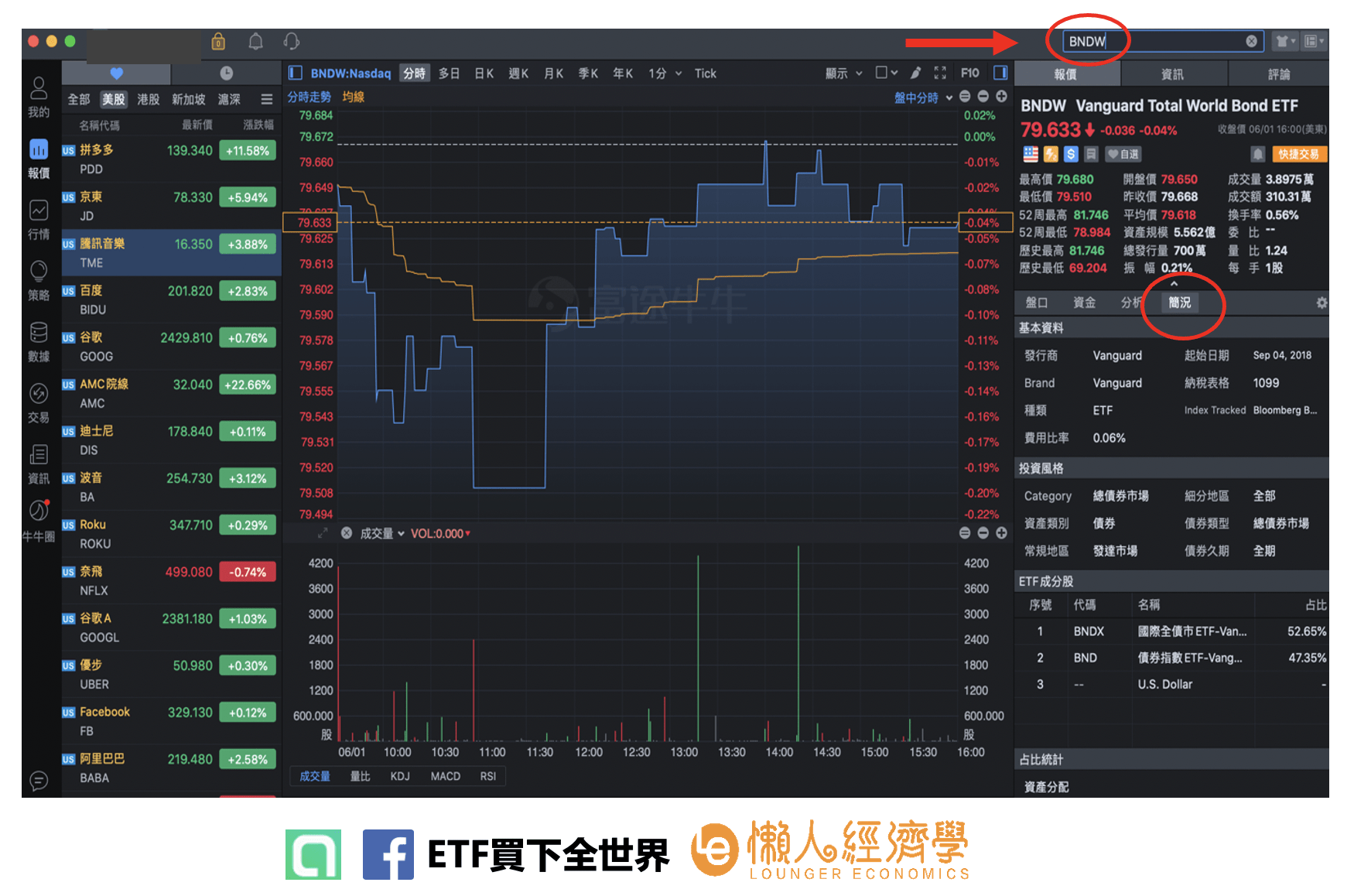Open the 我的 profile sidebar icon
This screenshot has height=896, width=1354.
[x=39, y=97]
